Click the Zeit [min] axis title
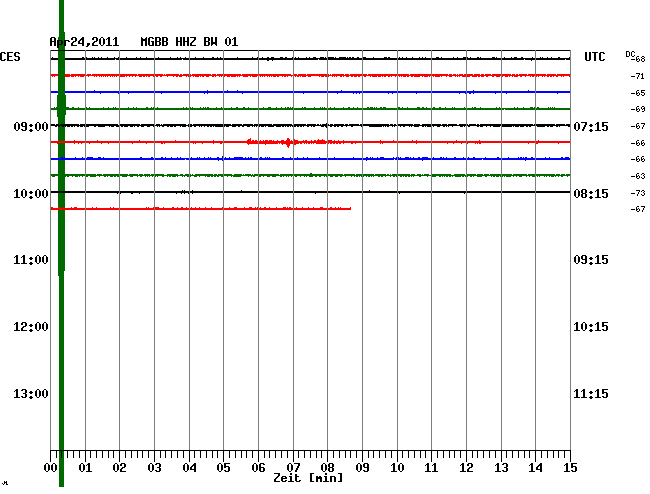Screen dimensions: 650x494 pos(308,478)
